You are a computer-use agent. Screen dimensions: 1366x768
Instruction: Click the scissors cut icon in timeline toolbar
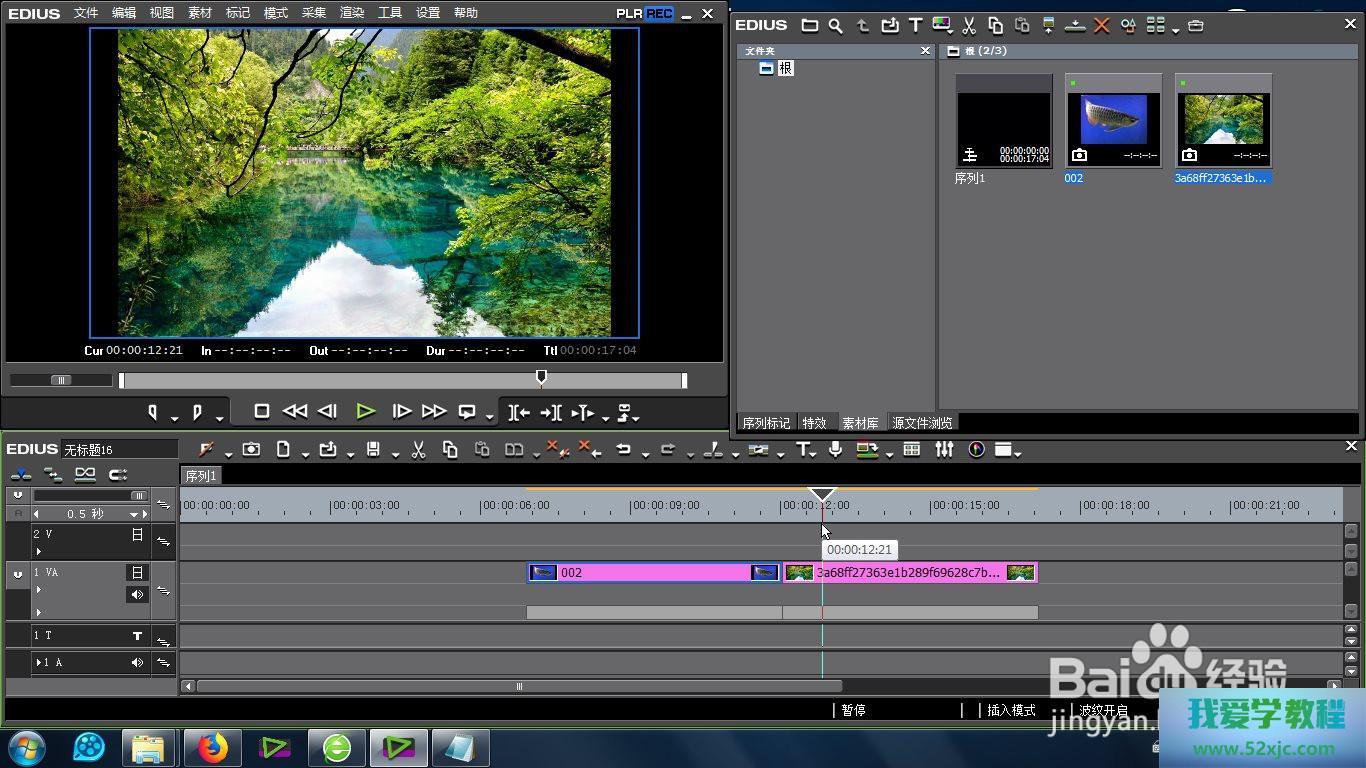(419, 450)
